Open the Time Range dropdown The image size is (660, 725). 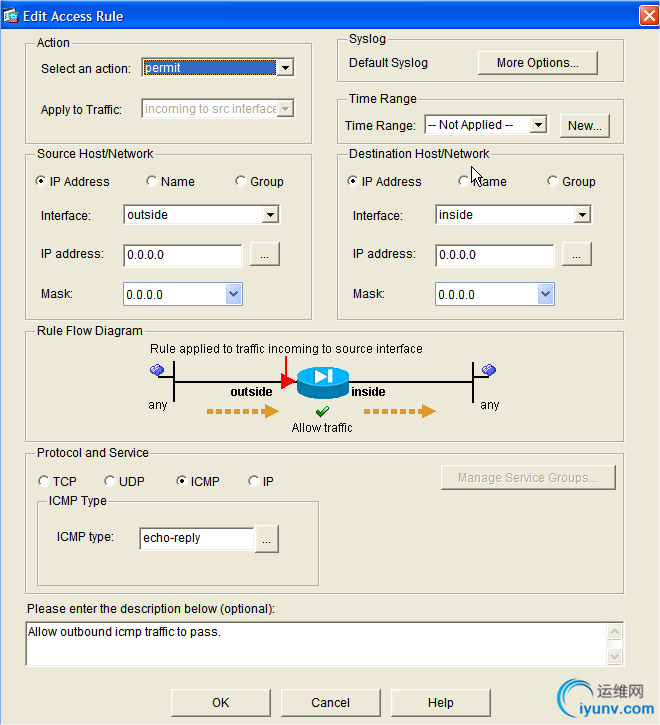pyautogui.click(x=538, y=125)
